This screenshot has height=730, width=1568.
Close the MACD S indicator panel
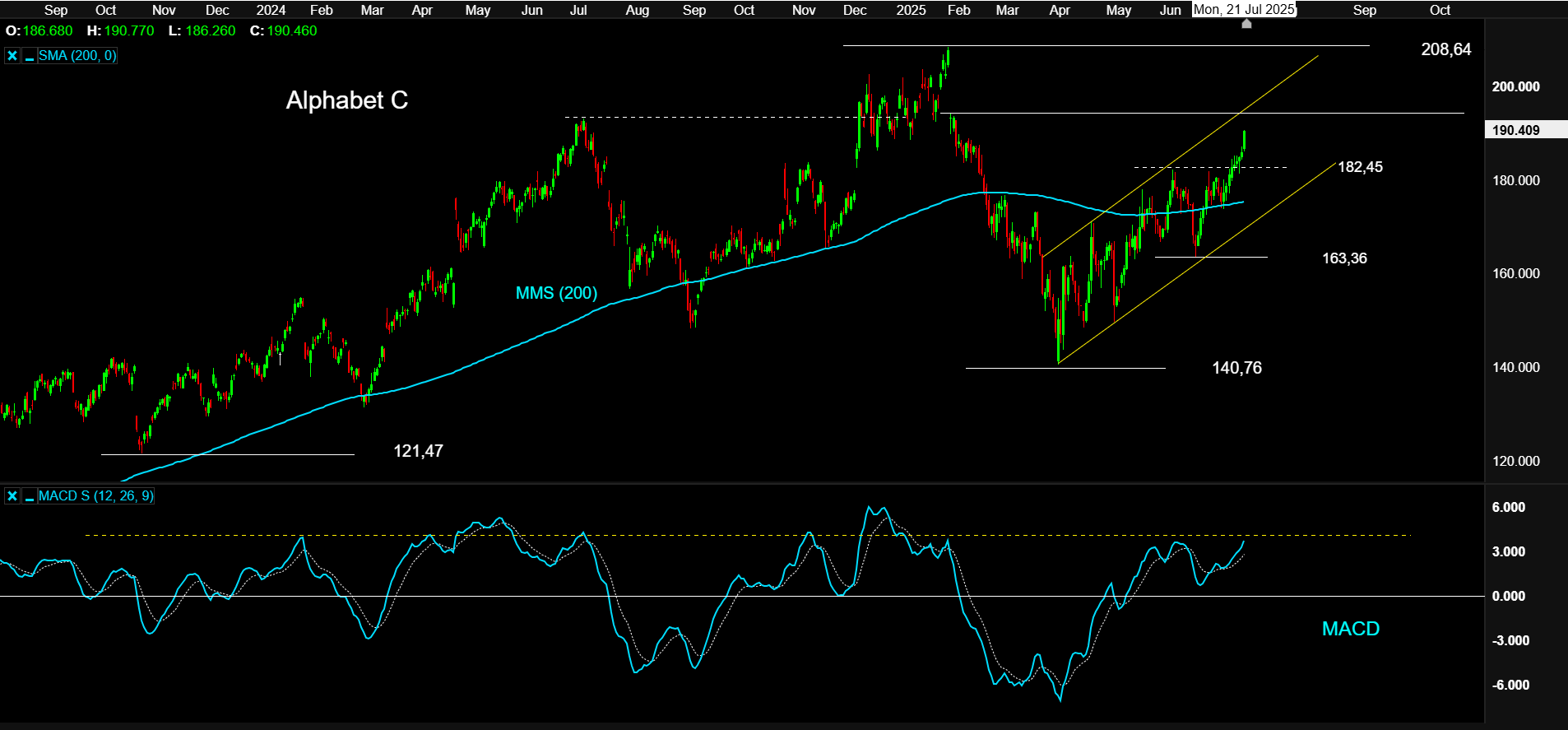[12, 496]
